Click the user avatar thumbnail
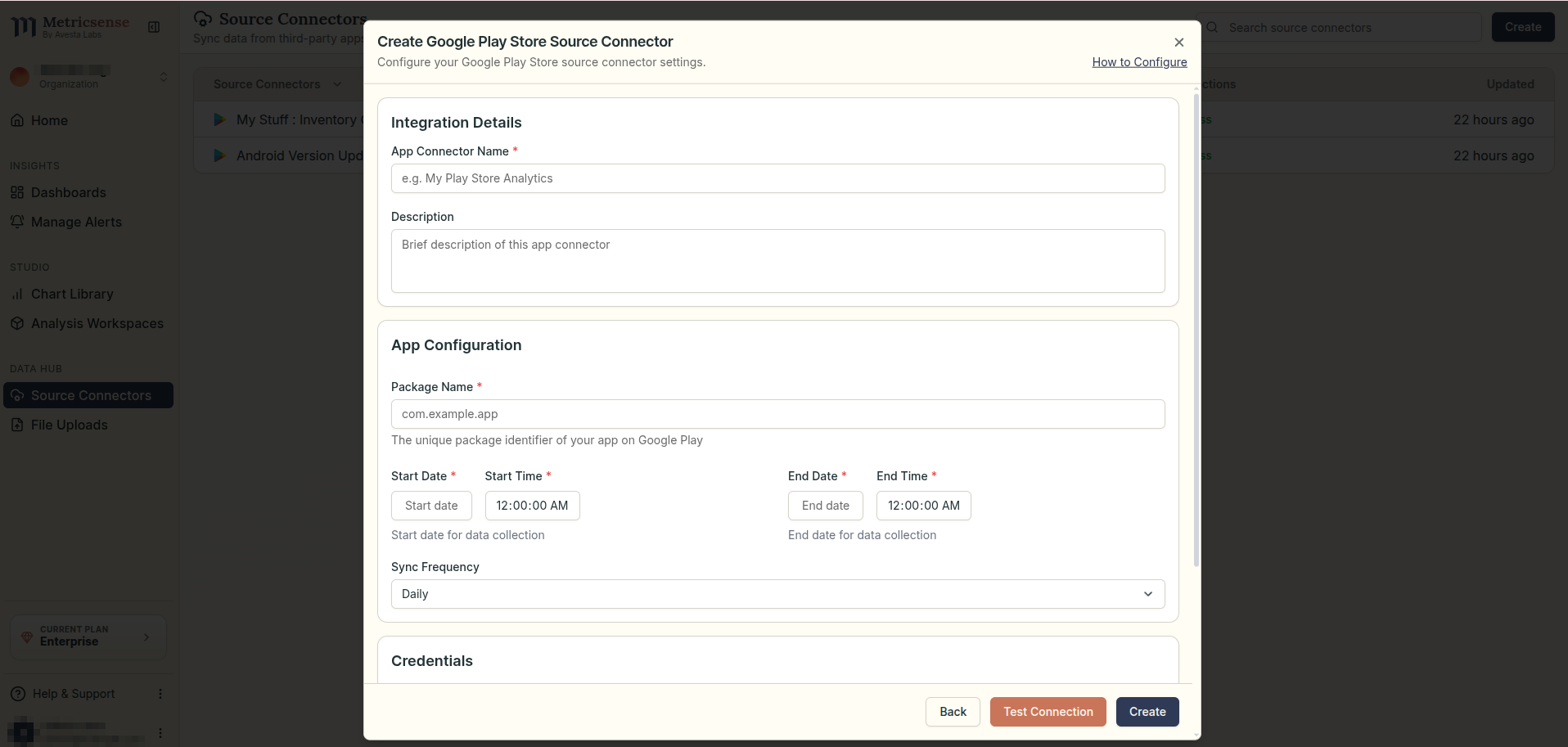The height and width of the screenshot is (747, 1568). tap(22, 731)
